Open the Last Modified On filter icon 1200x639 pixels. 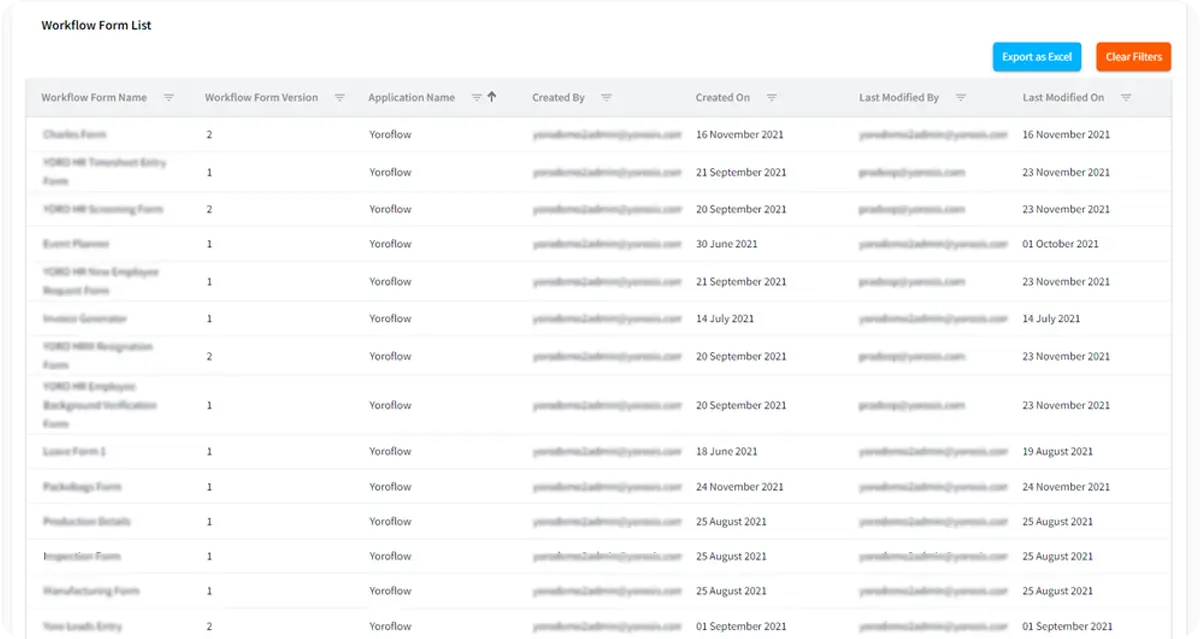pos(1126,97)
